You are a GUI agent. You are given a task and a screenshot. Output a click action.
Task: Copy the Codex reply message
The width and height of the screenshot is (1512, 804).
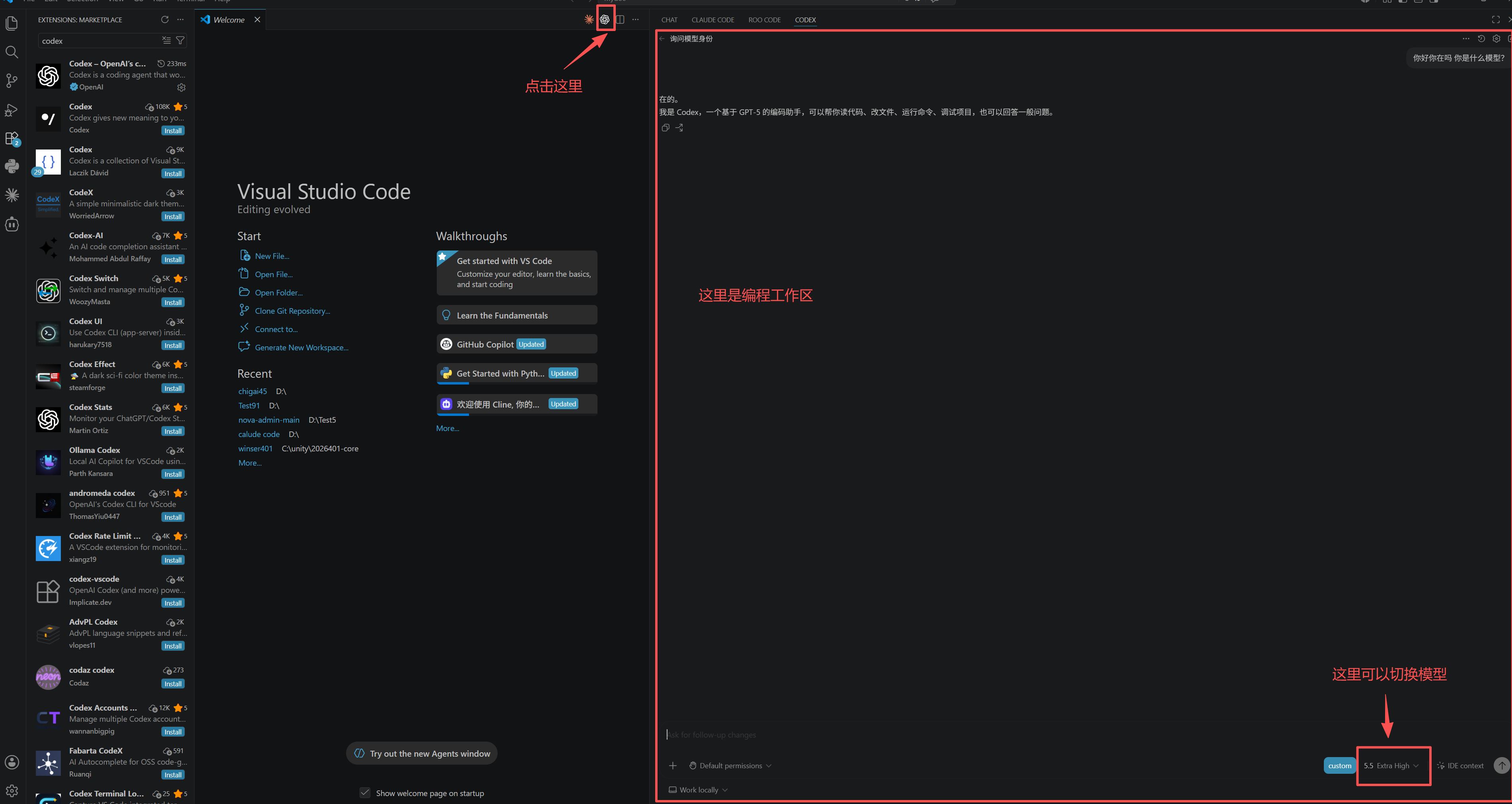point(665,127)
